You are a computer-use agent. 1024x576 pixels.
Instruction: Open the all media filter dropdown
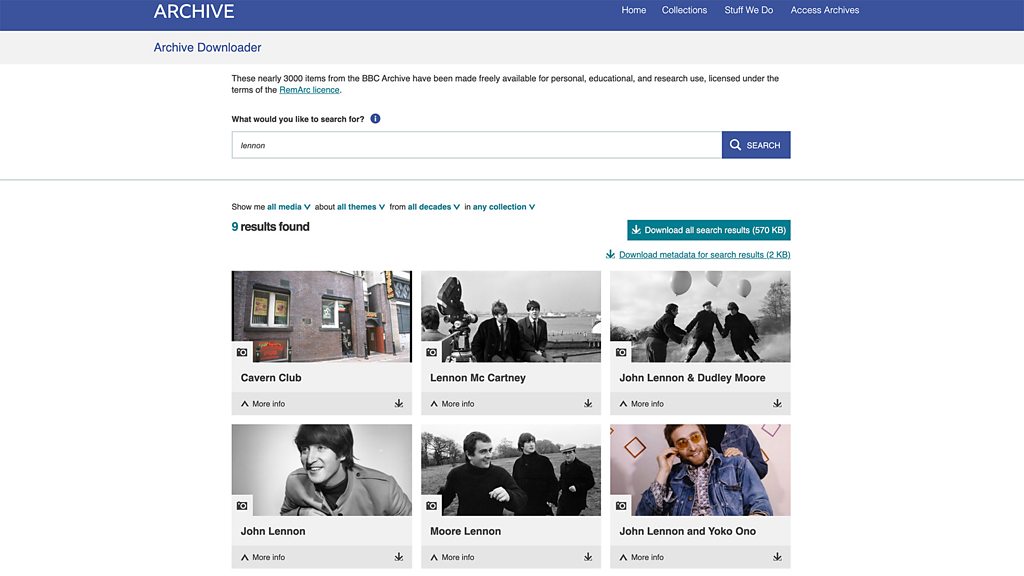click(289, 207)
